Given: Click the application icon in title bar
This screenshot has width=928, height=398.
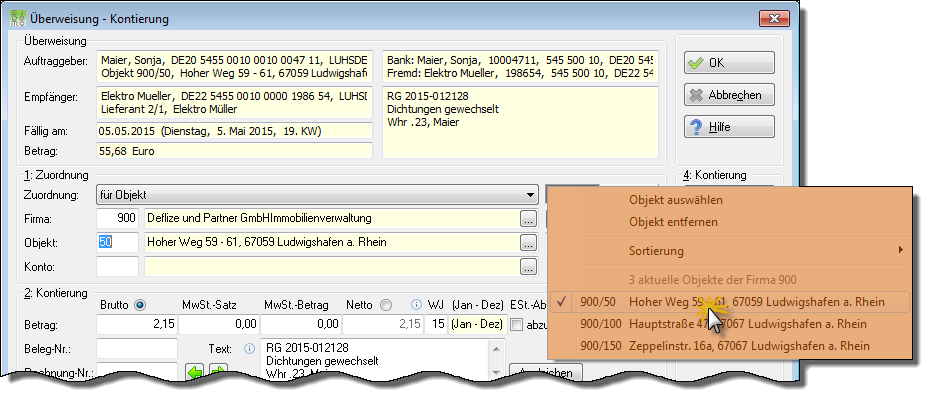Looking at the screenshot, I should 18,18.
